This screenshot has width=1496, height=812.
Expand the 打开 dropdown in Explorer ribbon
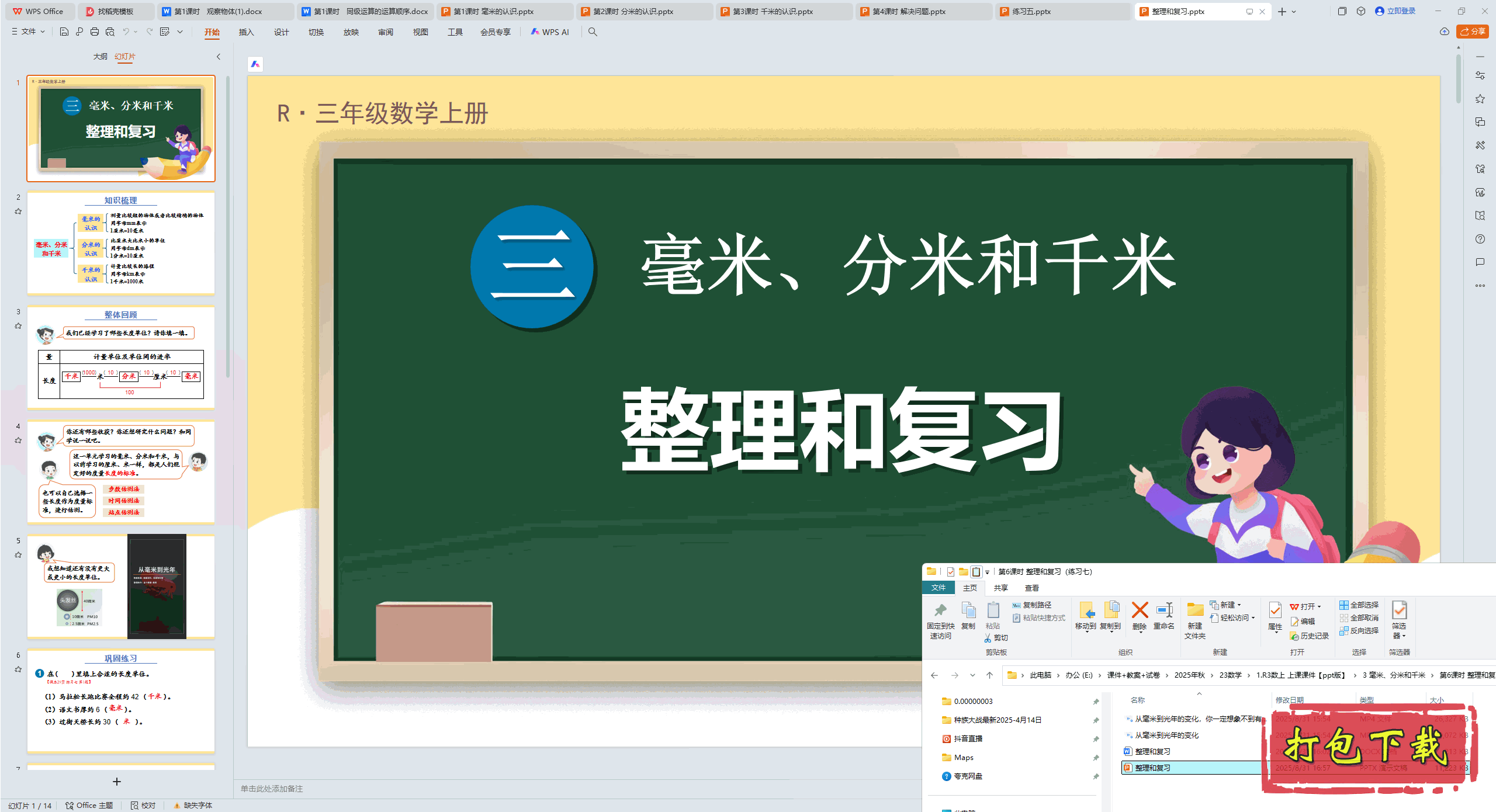1320,606
